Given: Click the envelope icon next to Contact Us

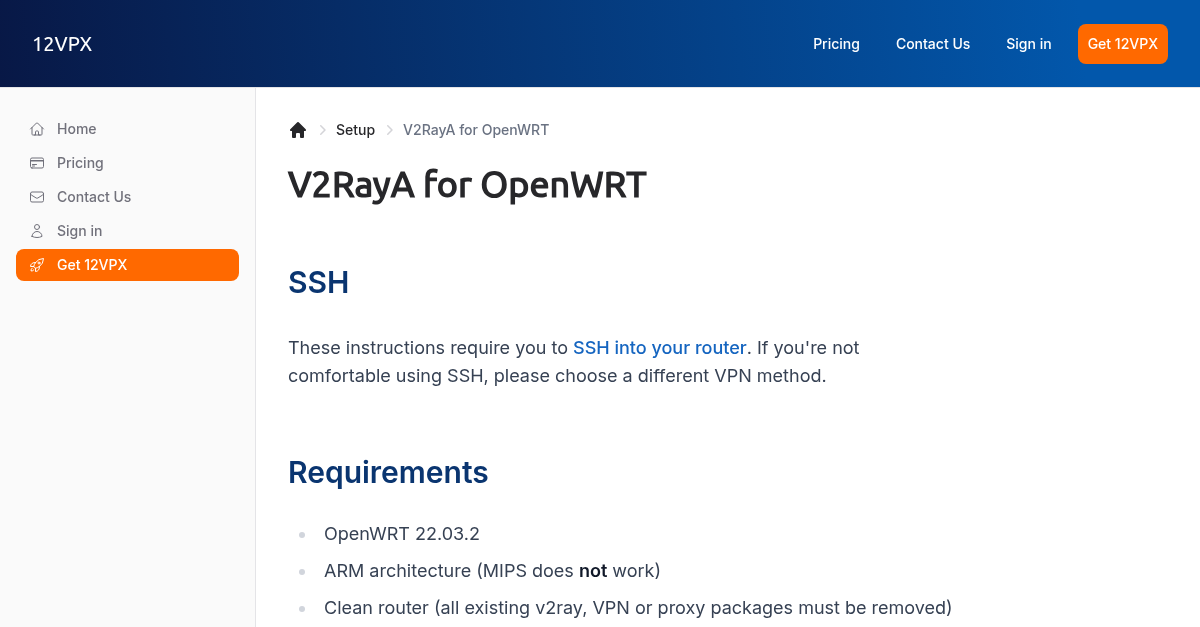Looking at the screenshot, I should 36,197.
